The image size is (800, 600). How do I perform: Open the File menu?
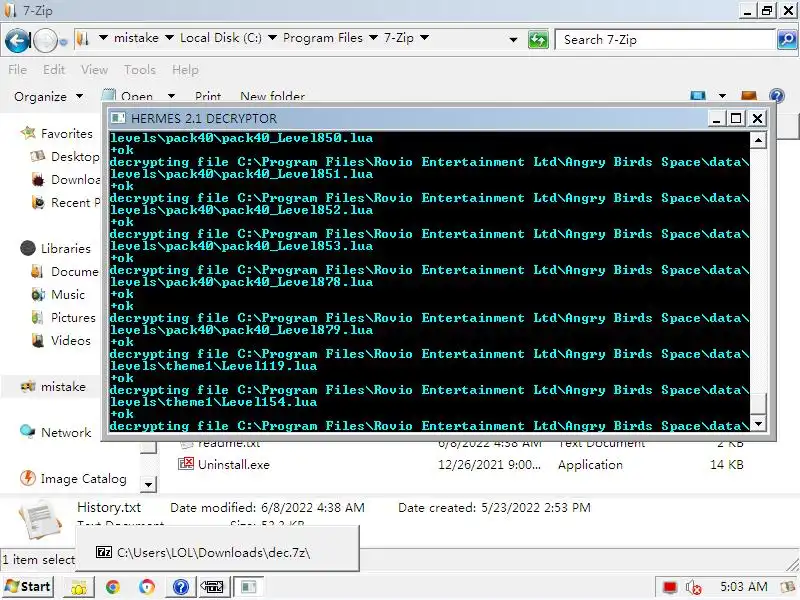point(17,69)
